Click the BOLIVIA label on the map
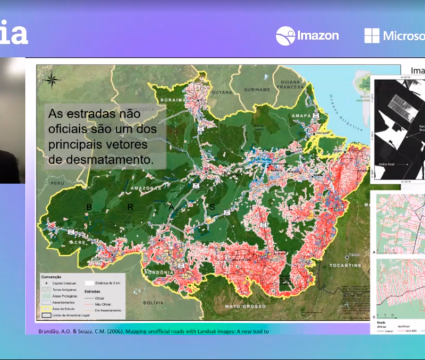The width and height of the screenshot is (425, 360). [153, 303]
